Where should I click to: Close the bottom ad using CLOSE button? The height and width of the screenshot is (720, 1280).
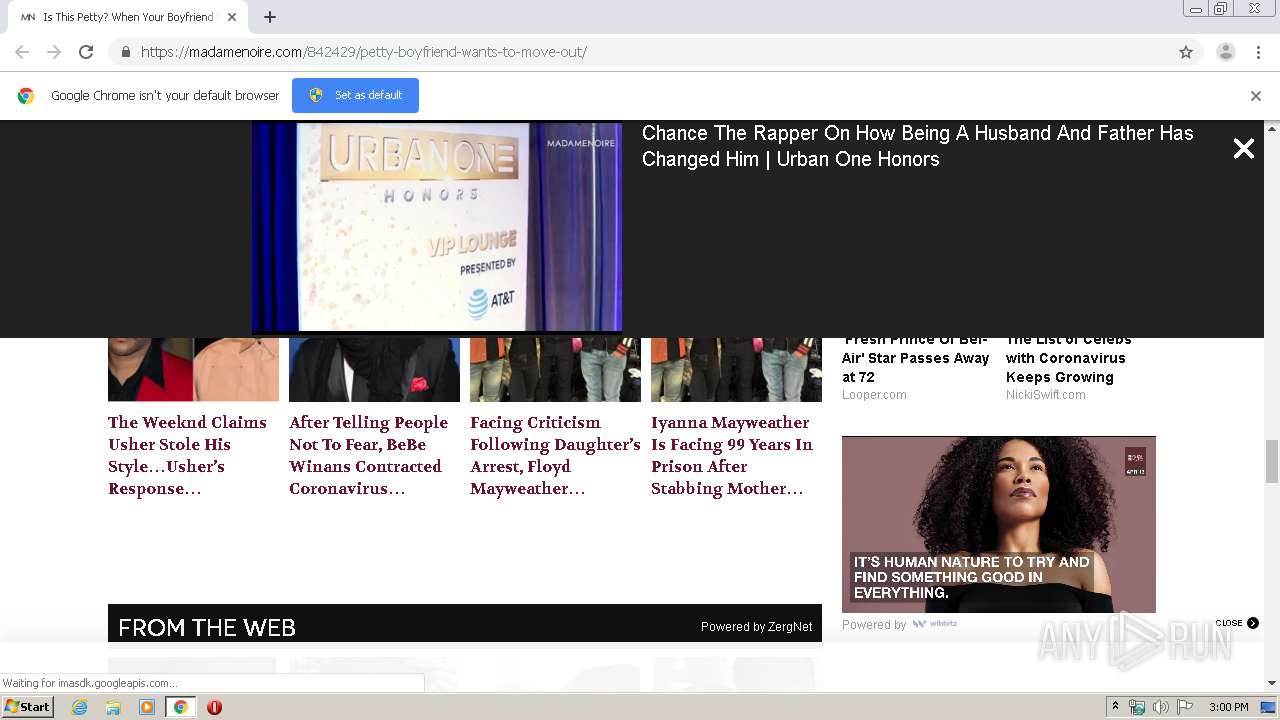click(1237, 623)
